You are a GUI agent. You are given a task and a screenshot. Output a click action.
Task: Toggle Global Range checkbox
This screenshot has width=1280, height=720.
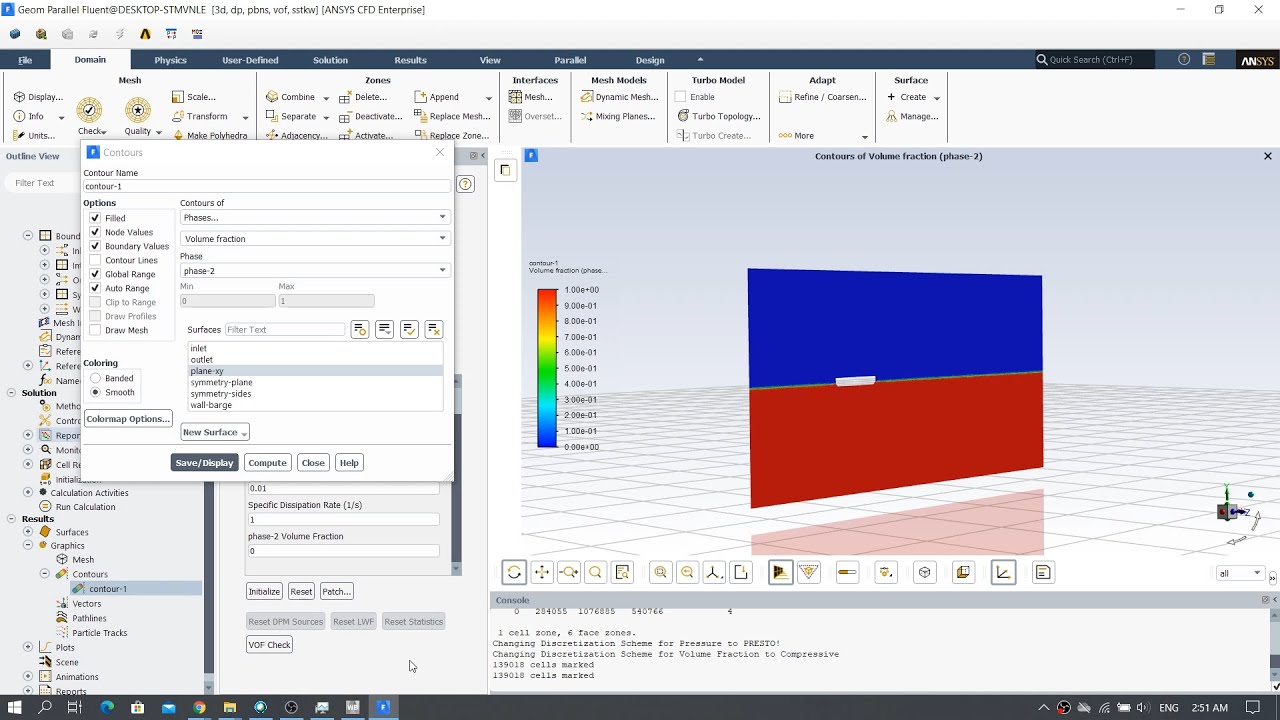pyautogui.click(x=95, y=274)
